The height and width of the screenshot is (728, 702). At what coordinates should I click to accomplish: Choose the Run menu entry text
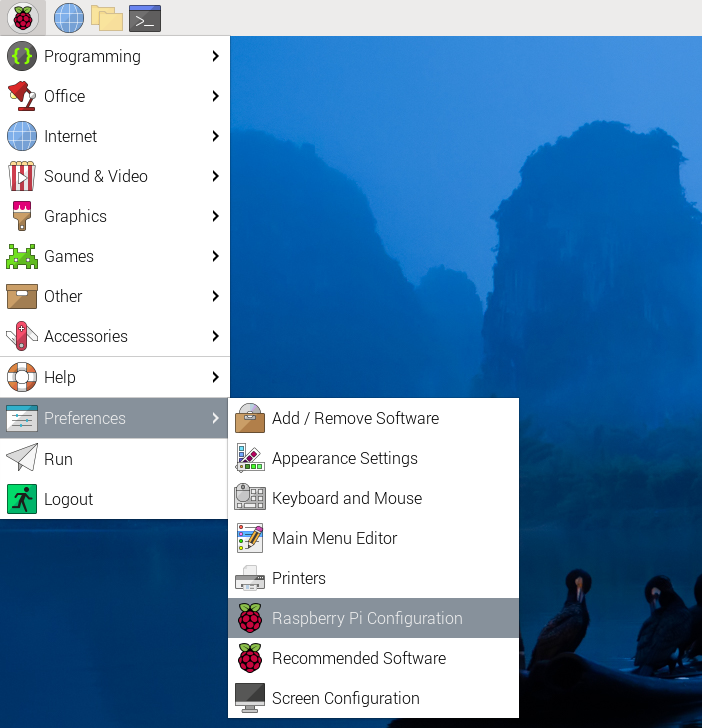tap(58, 459)
